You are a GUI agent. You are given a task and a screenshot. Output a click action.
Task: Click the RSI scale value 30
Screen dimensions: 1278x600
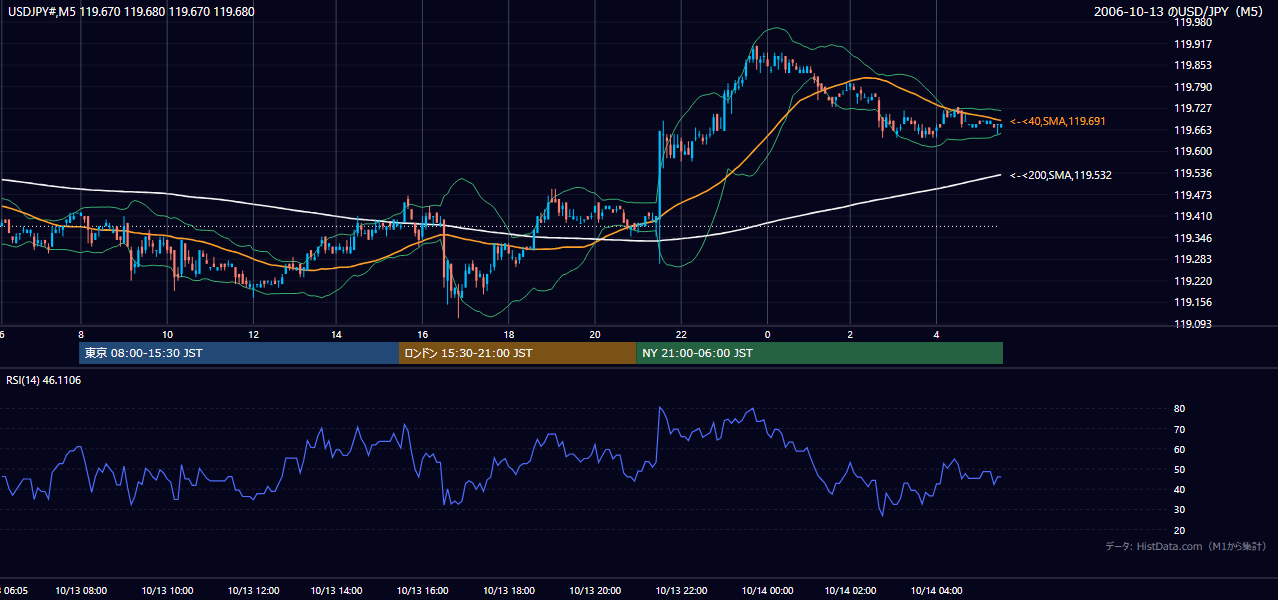click(1180, 510)
